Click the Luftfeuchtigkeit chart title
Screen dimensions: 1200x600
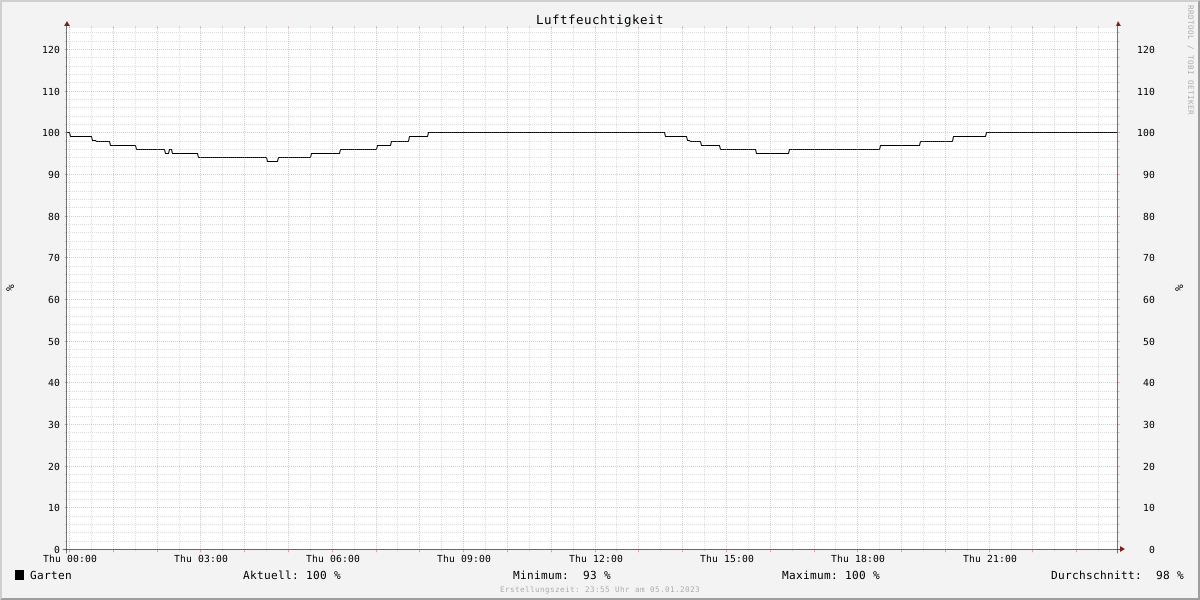tap(600, 20)
